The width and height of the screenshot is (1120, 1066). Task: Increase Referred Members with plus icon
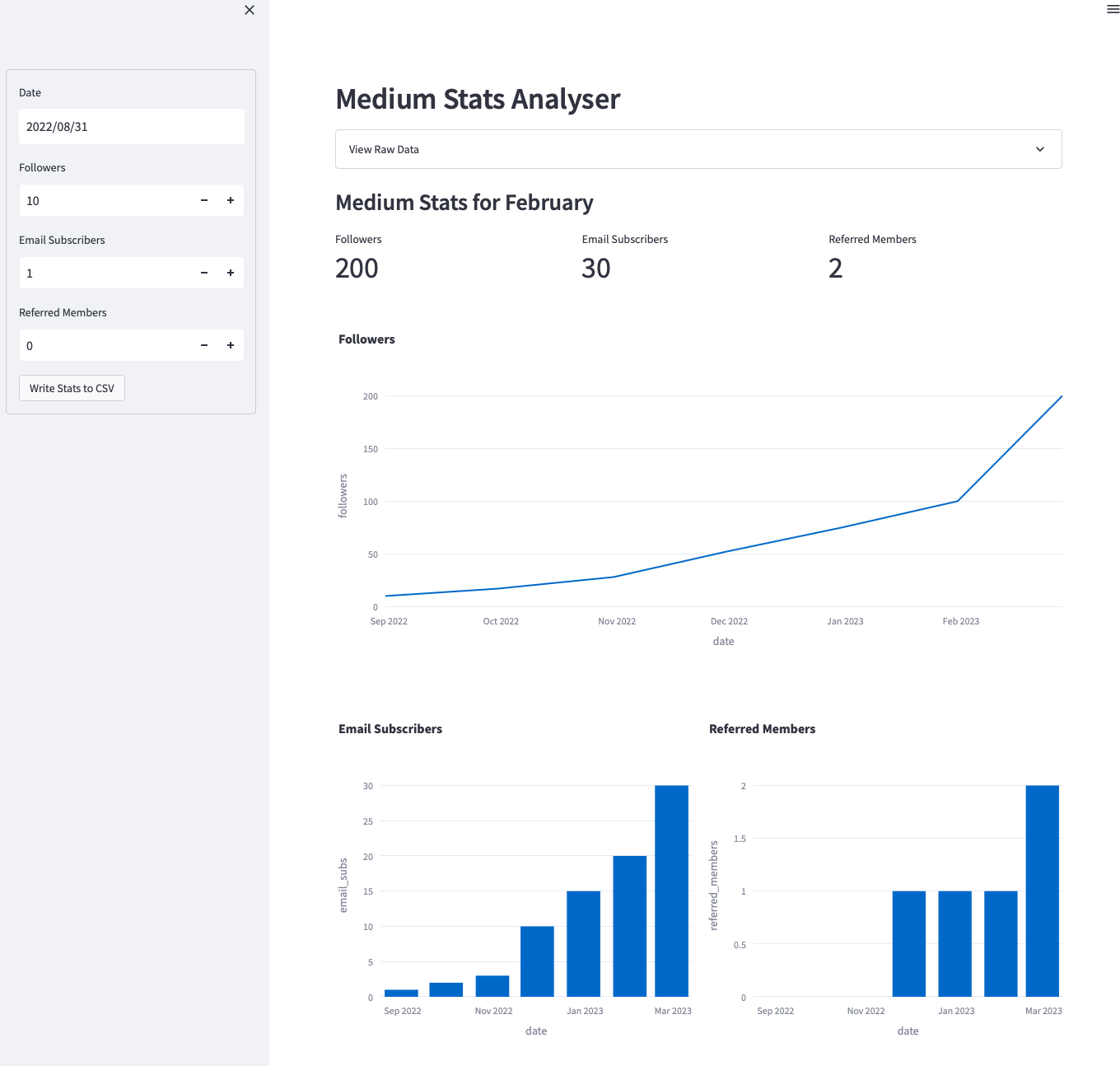[231, 345]
